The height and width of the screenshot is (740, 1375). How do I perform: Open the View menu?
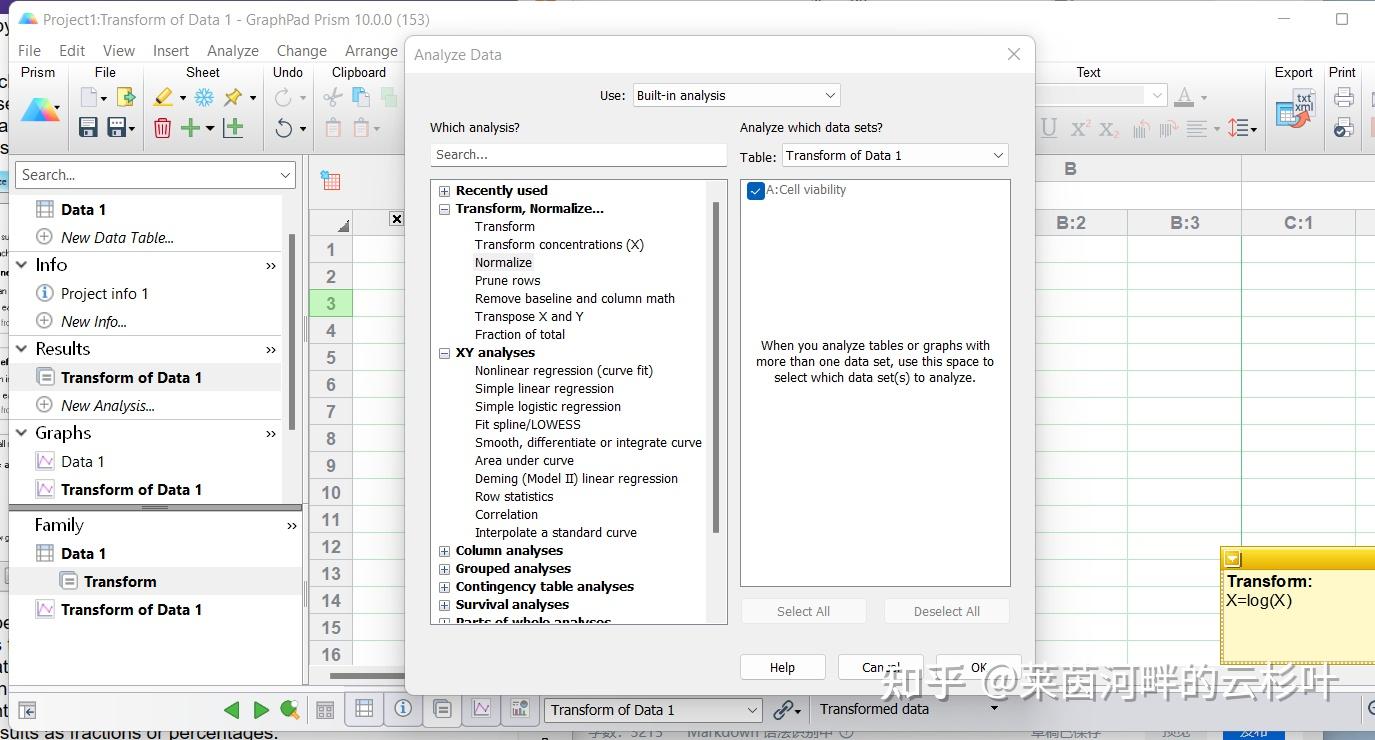click(x=118, y=51)
